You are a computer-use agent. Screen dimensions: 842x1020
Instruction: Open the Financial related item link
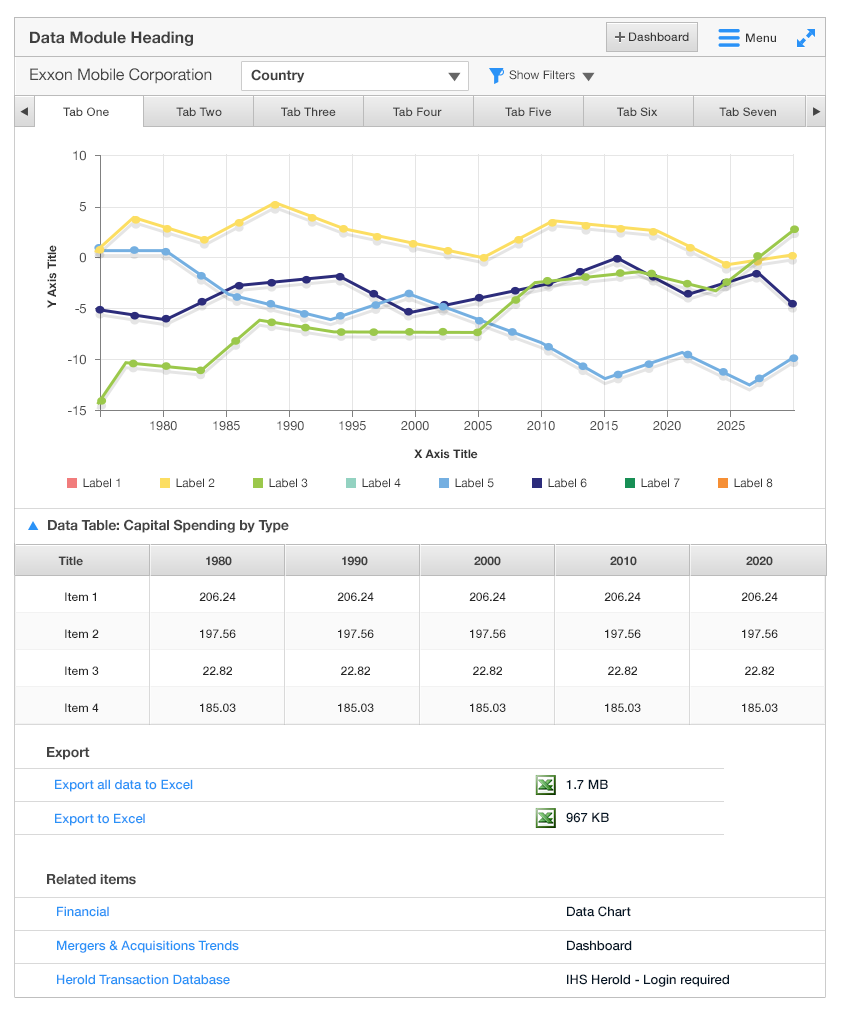coord(83,912)
